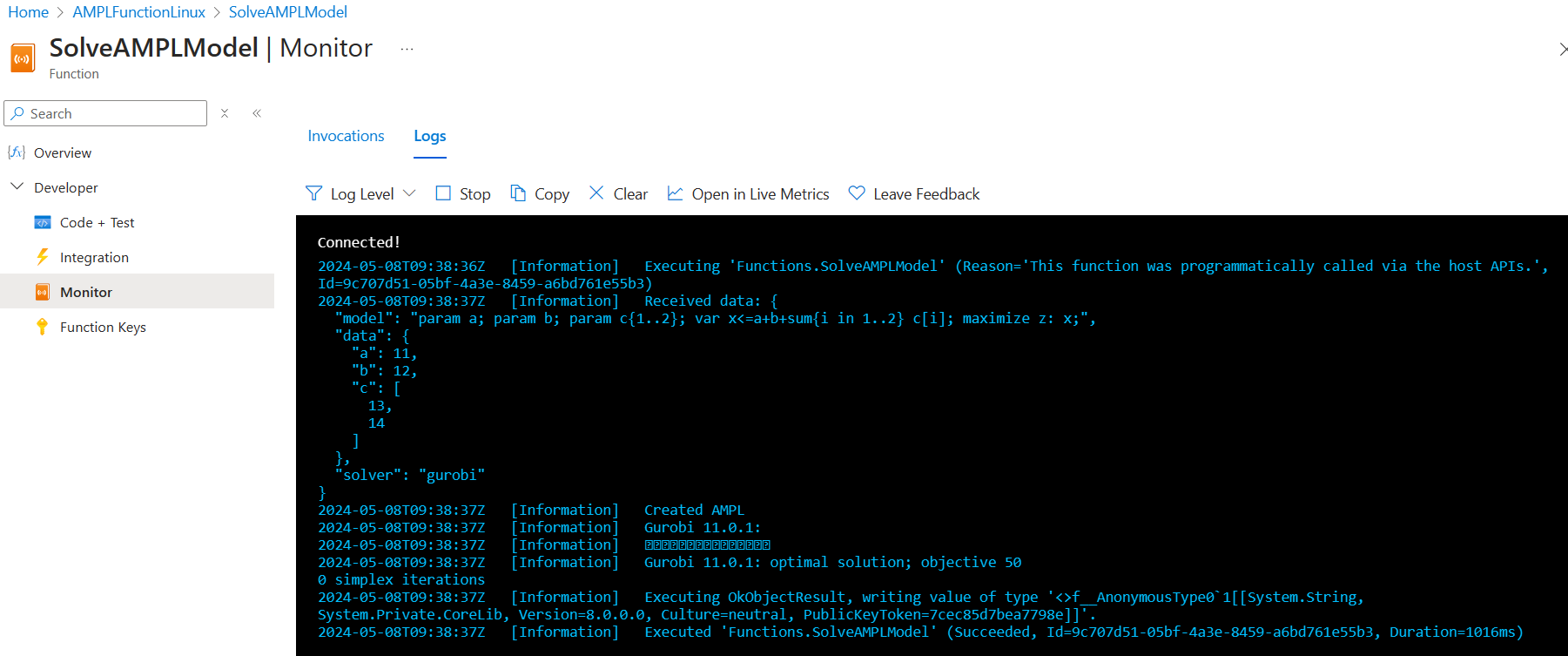Click the 'Duration=1016ms' log text
Image resolution: width=1568 pixels, height=656 pixels.
tap(1456, 632)
